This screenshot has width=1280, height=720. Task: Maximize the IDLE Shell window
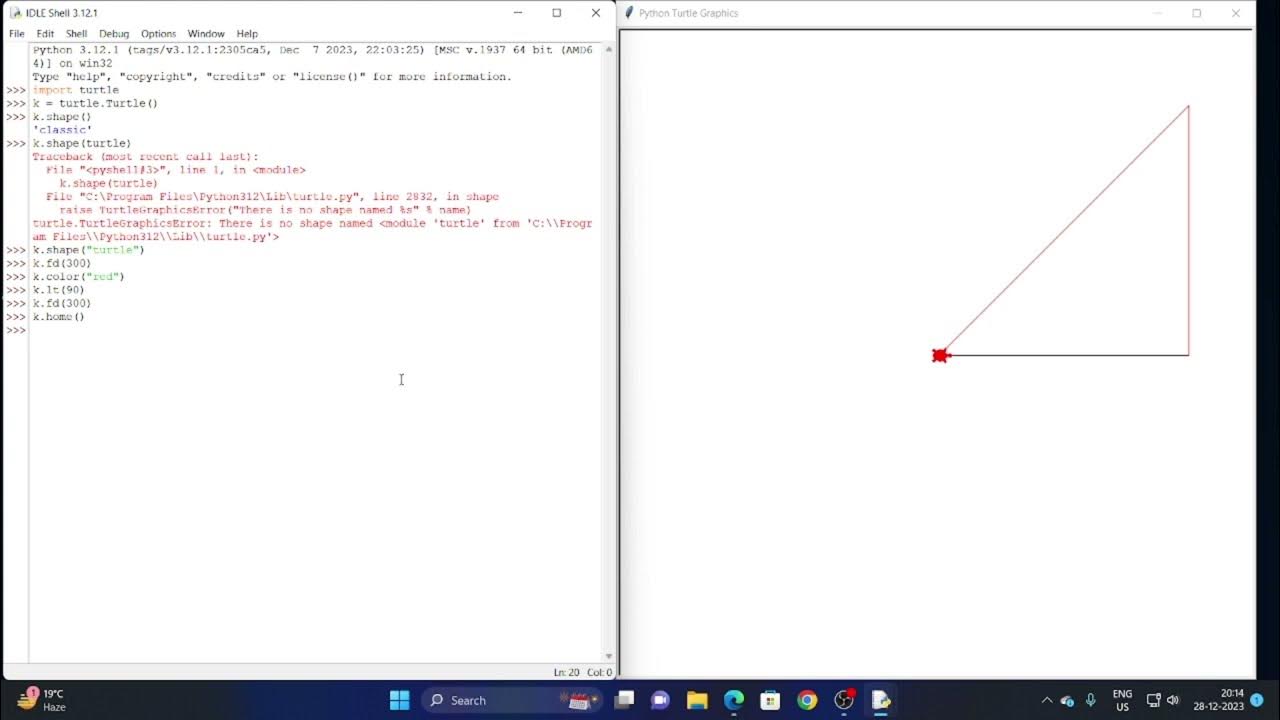tap(557, 13)
